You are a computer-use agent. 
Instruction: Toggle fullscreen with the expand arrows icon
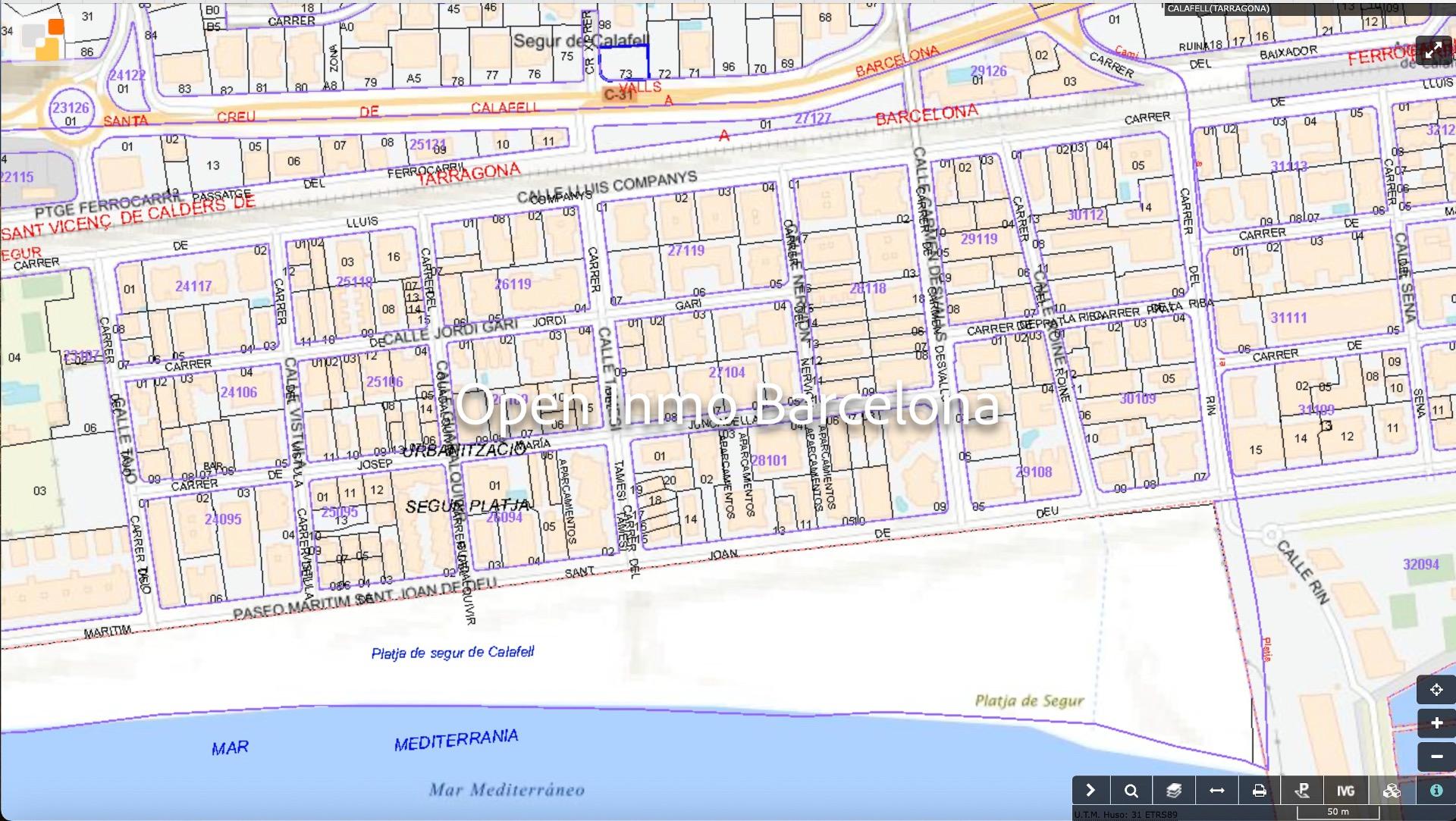pyautogui.click(x=1433, y=51)
